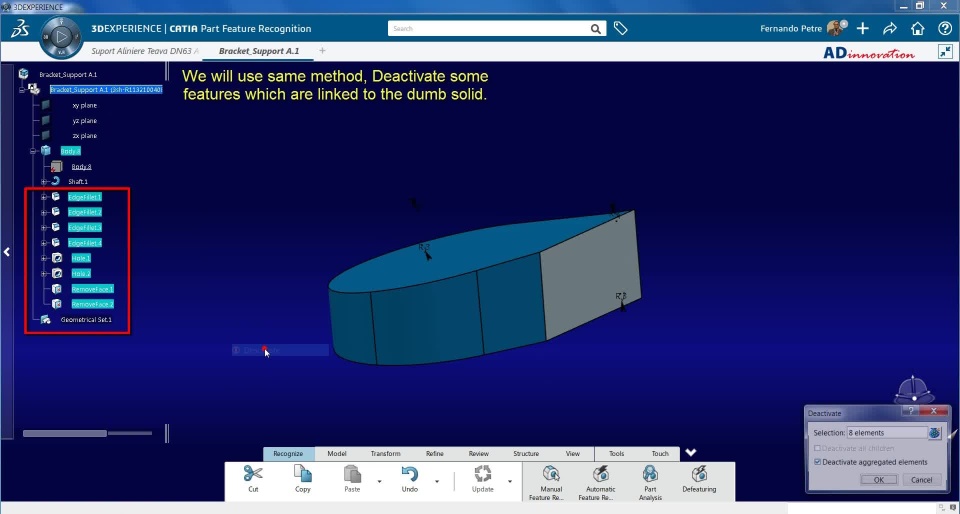
Task: Click the Share arrow icon
Action: tap(890, 28)
